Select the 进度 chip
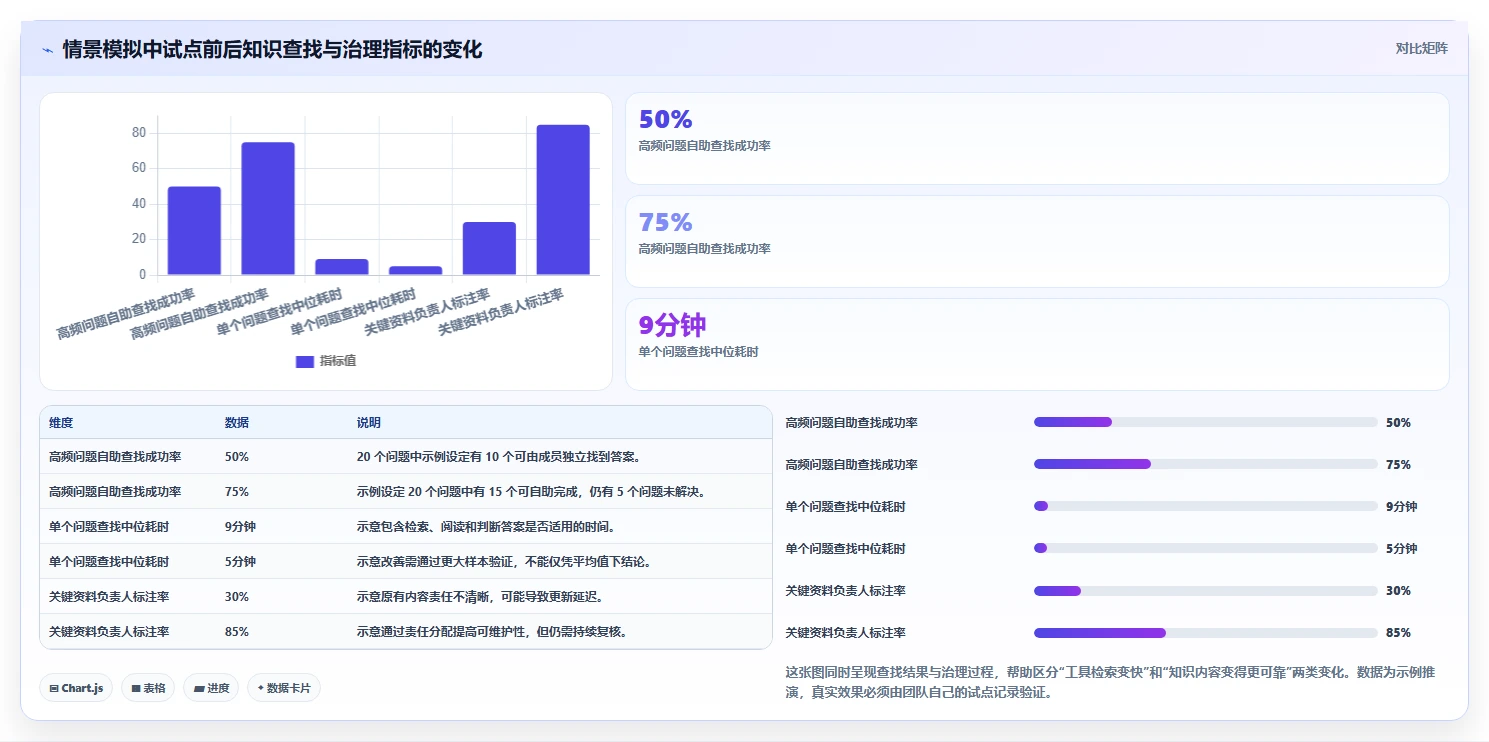 coord(211,688)
